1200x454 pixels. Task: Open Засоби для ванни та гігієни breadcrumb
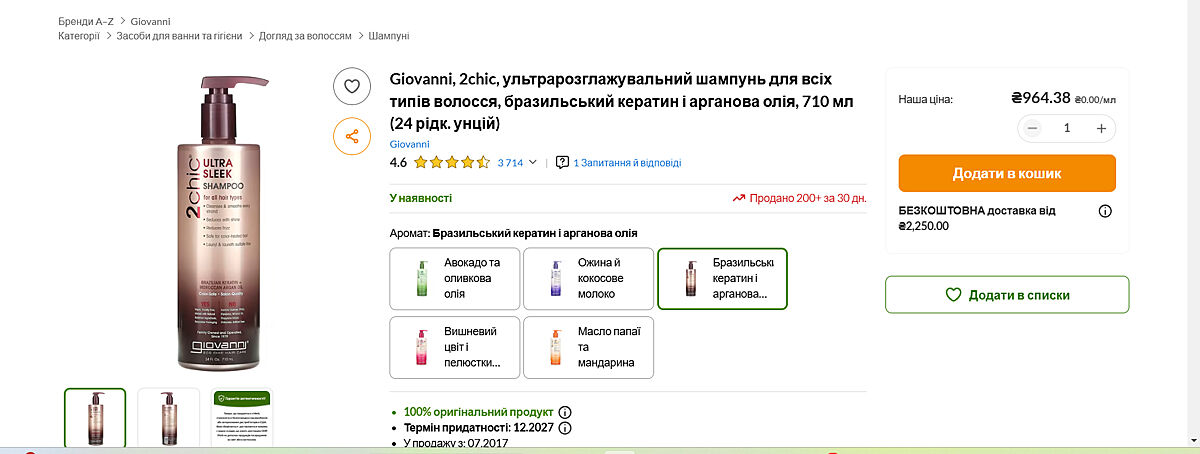[179, 36]
